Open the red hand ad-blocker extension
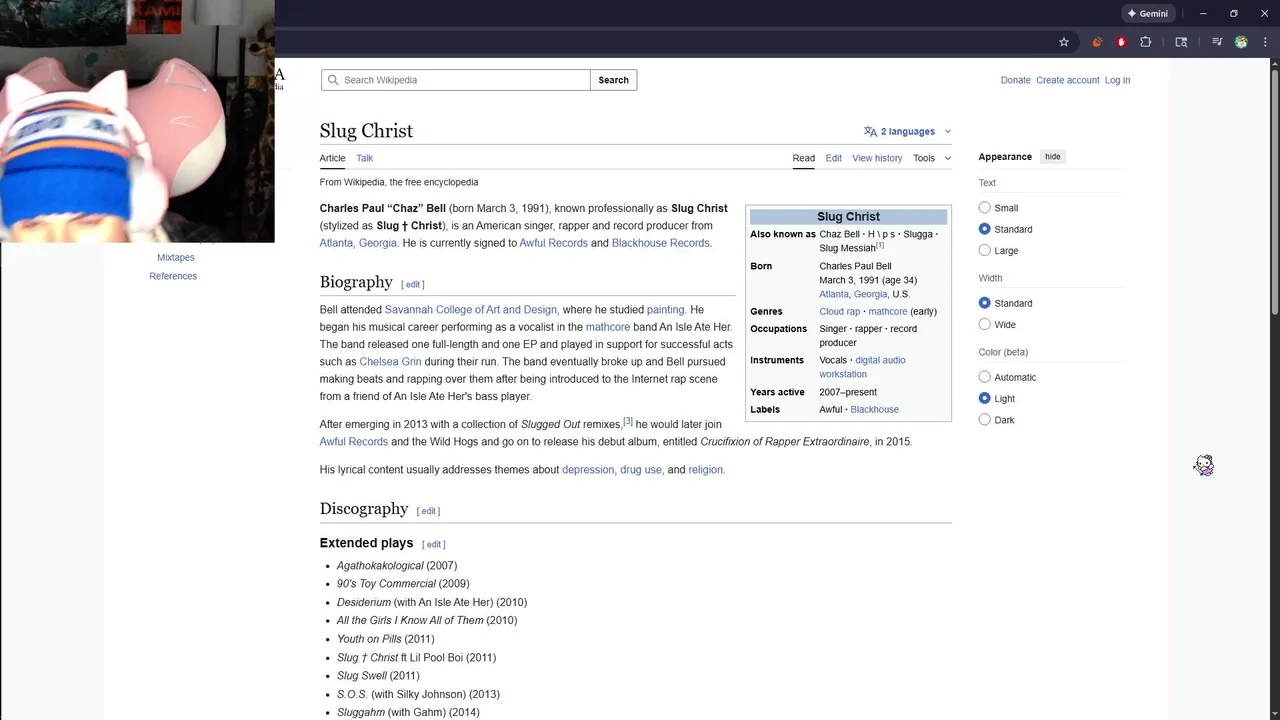The image size is (1280, 720). click(1121, 42)
